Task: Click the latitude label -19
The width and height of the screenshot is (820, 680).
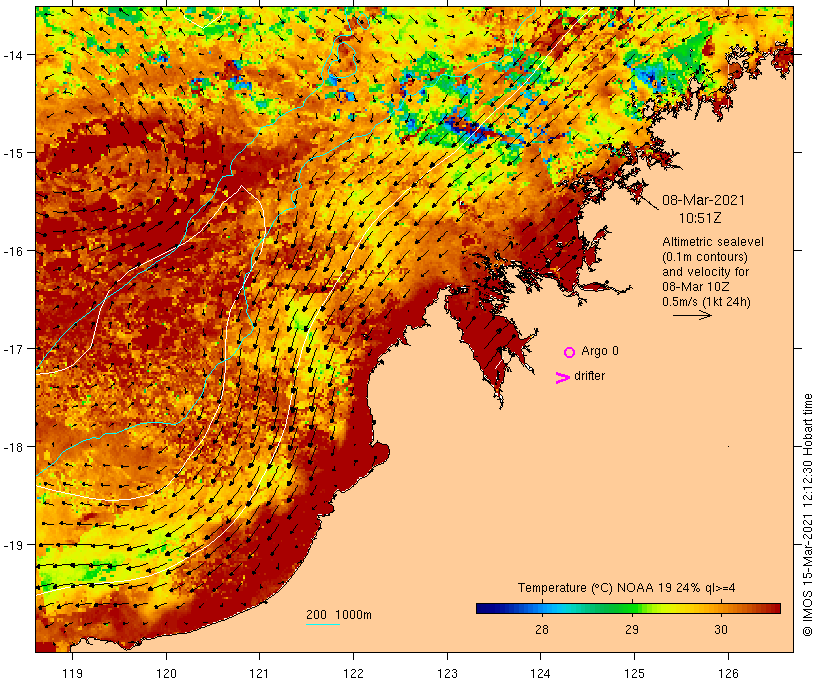Action: [13, 545]
